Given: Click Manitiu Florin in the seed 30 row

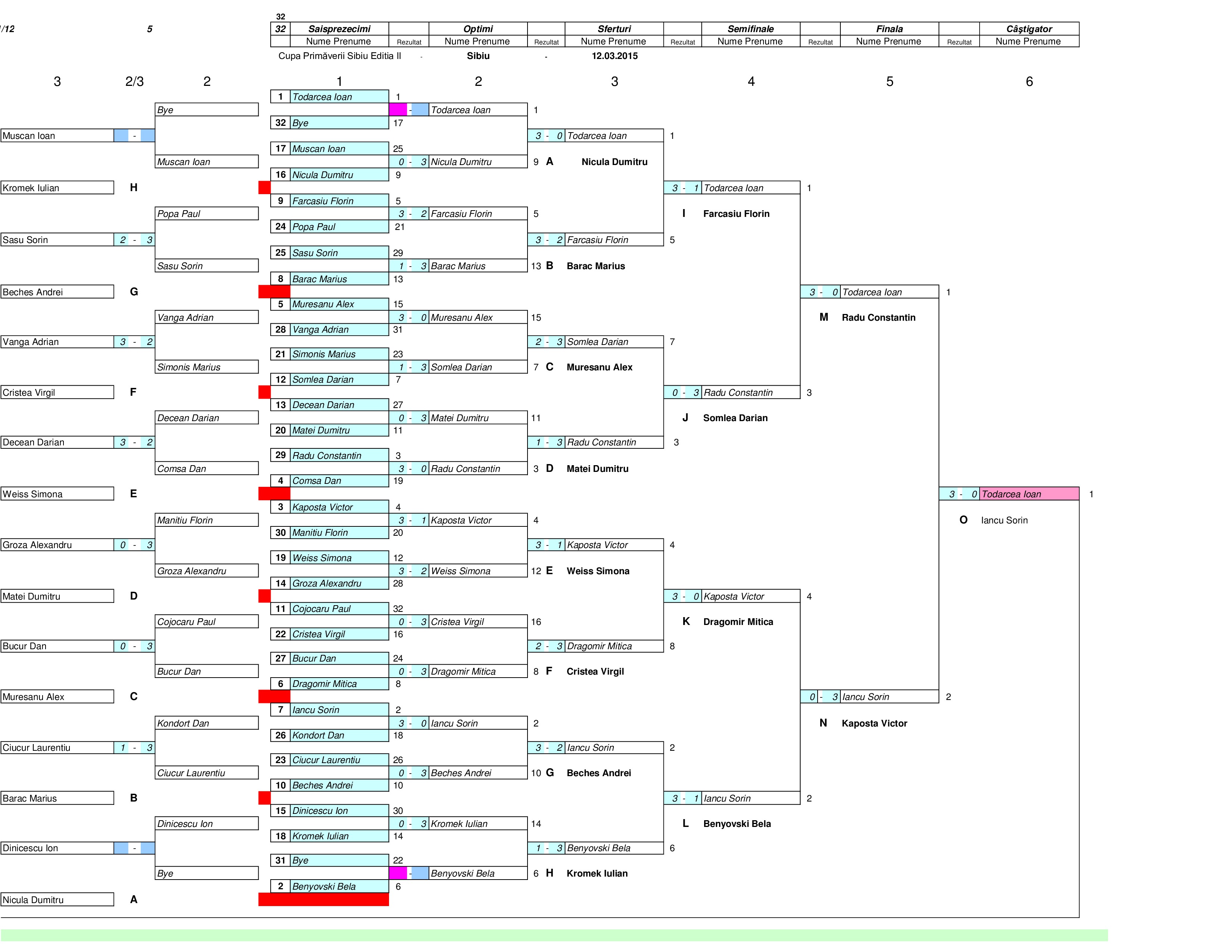Looking at the screenshot, I should click(339, 532).
